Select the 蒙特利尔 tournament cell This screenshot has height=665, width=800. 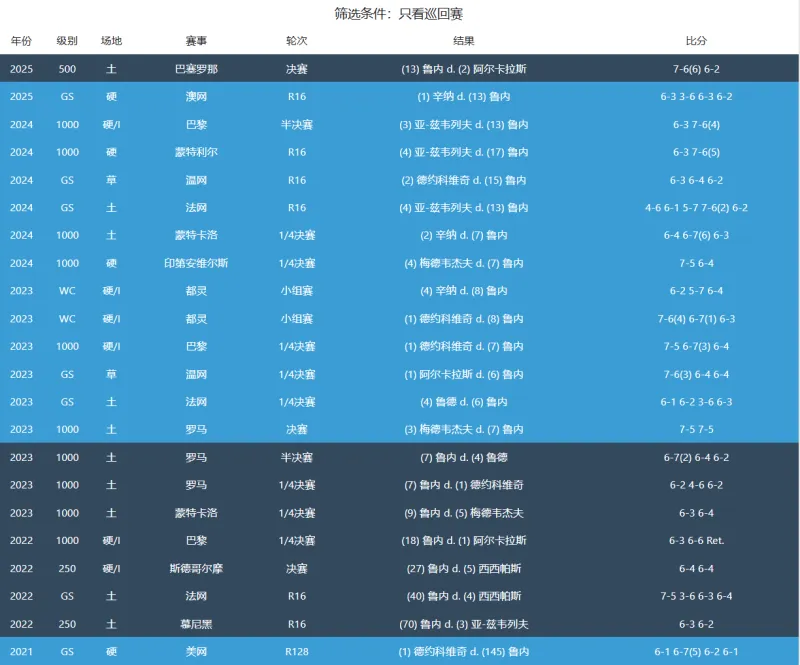(196, 152)
